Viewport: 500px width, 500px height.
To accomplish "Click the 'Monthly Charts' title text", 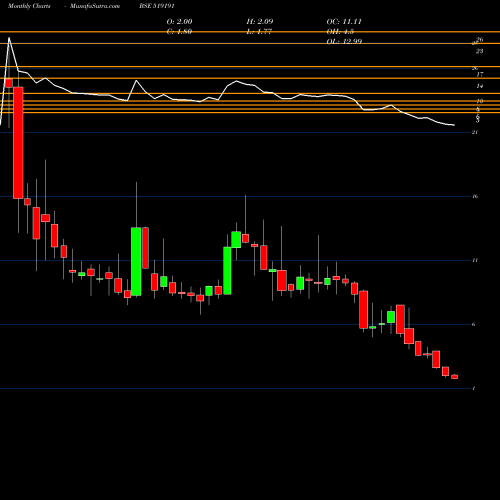I will point(29,6).
